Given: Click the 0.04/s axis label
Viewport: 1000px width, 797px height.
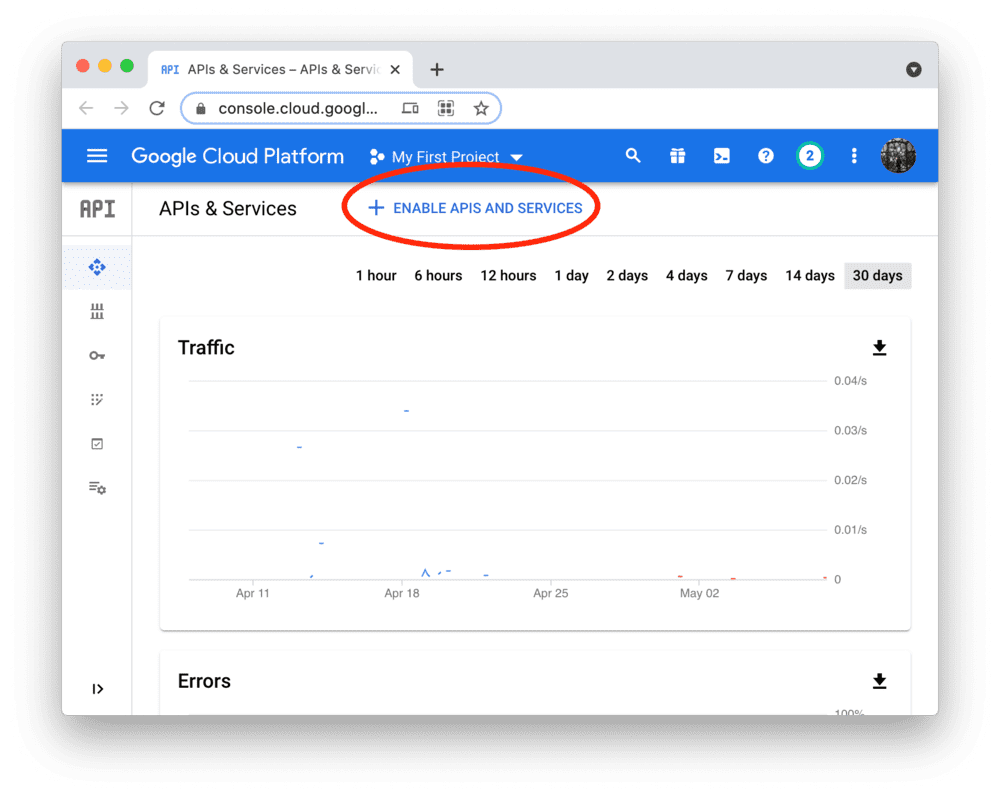Looking at the screenshot, I should pos(850,381).
